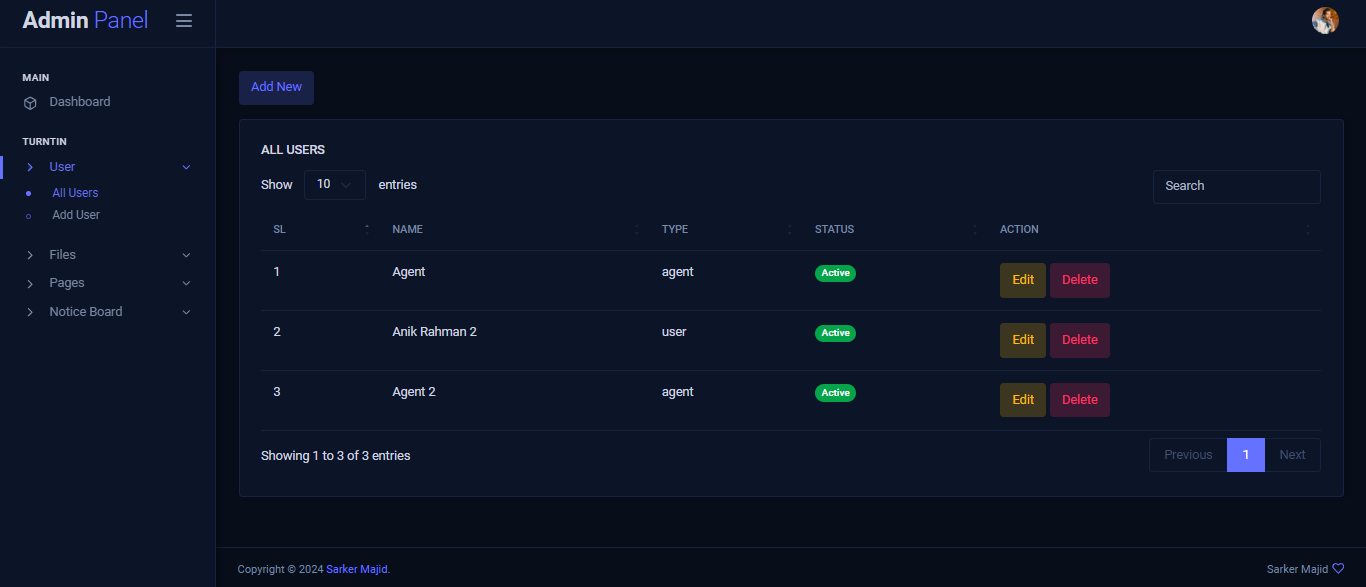The height and width of the screenshot is (587, 1366).
Task: Delete the Agent 2 user row
Action: pos(1080,400)
